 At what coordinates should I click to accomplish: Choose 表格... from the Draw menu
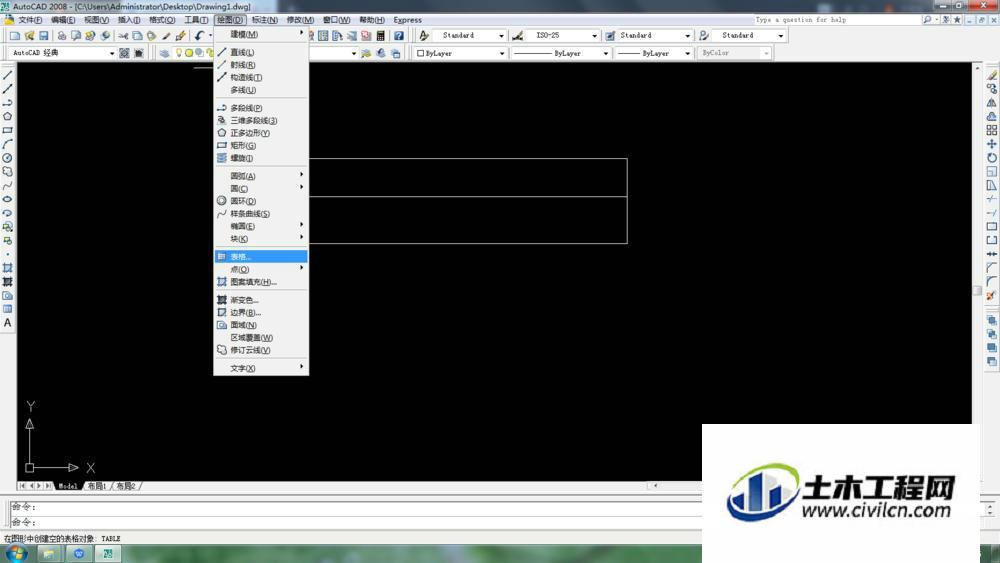point(261,256)
